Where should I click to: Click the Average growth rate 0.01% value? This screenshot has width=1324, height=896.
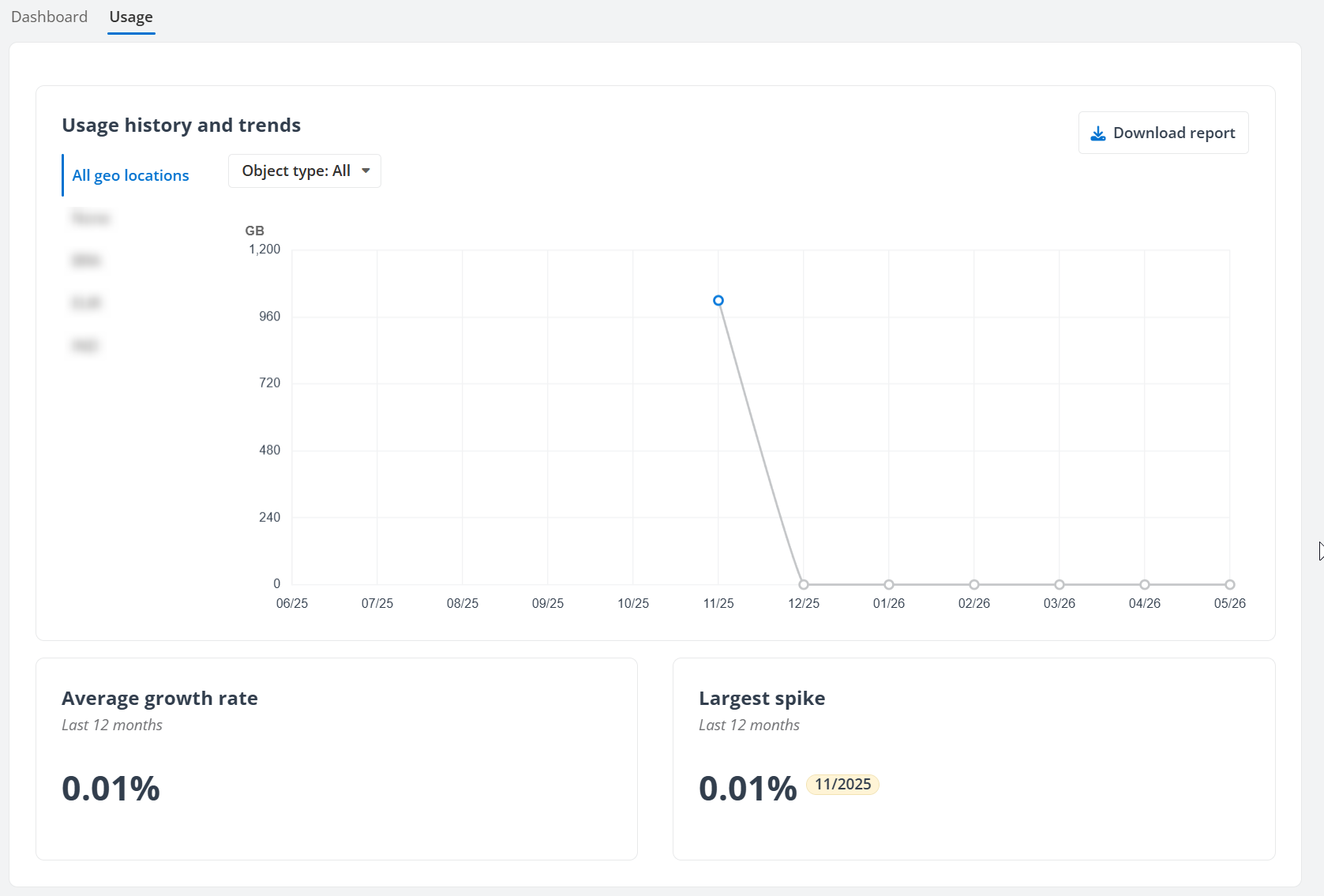[x=111, y=789]
